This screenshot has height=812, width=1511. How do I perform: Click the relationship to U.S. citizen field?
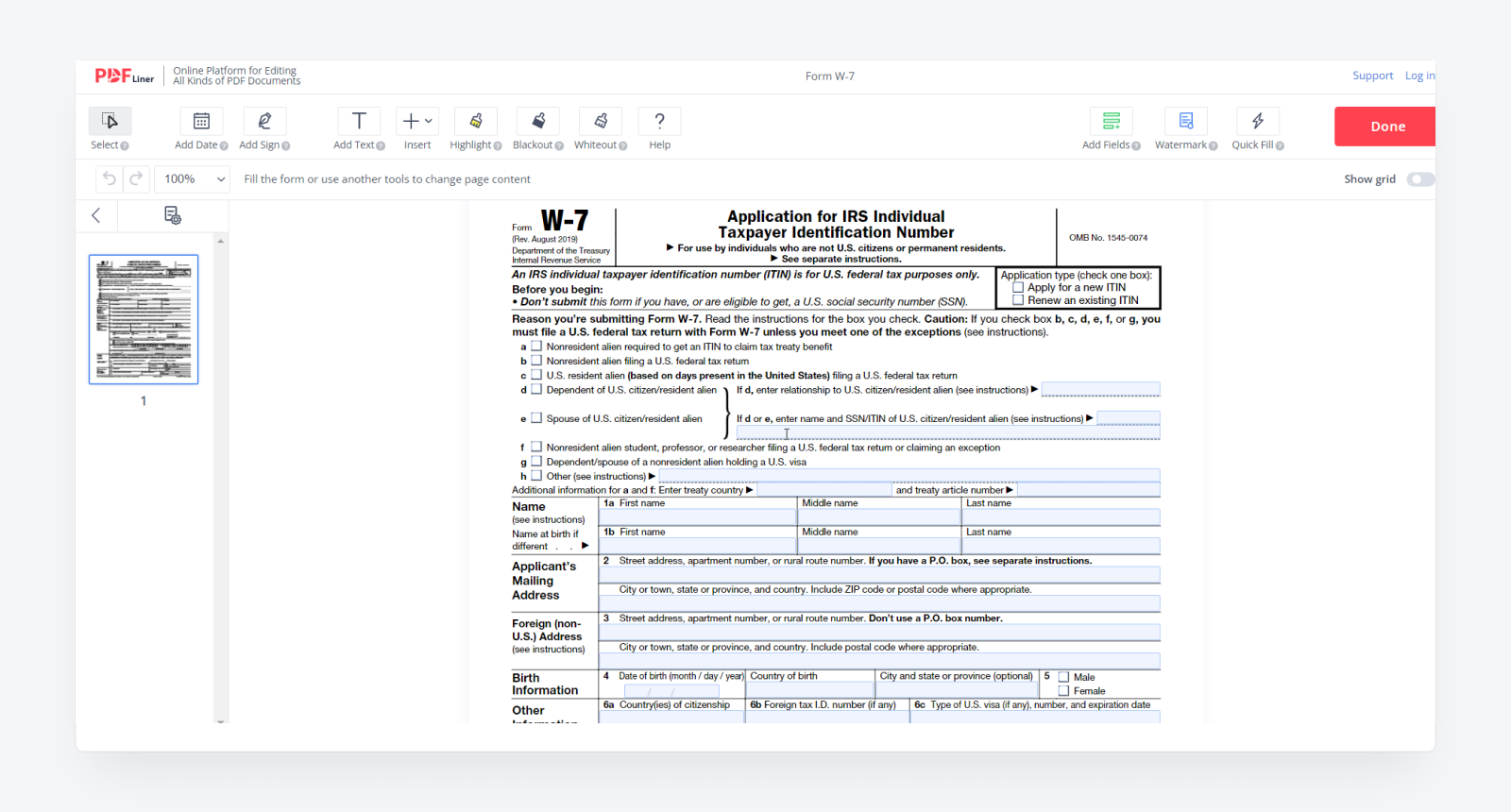coord(1100,390)
